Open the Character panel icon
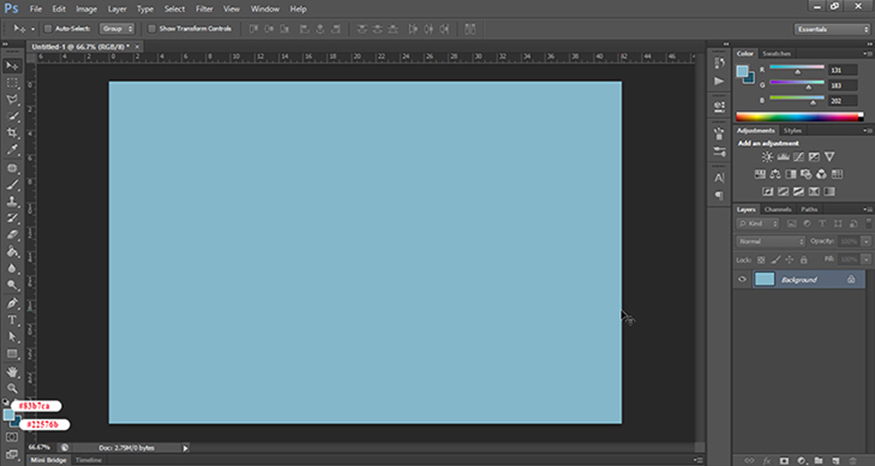Viewport: 875px width, 466px height. click(x=719, y=177)
